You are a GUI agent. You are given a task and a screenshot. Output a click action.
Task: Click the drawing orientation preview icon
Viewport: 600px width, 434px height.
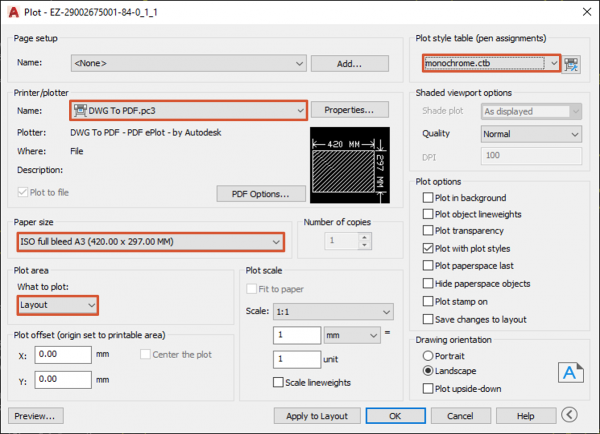tap(571, 372)
